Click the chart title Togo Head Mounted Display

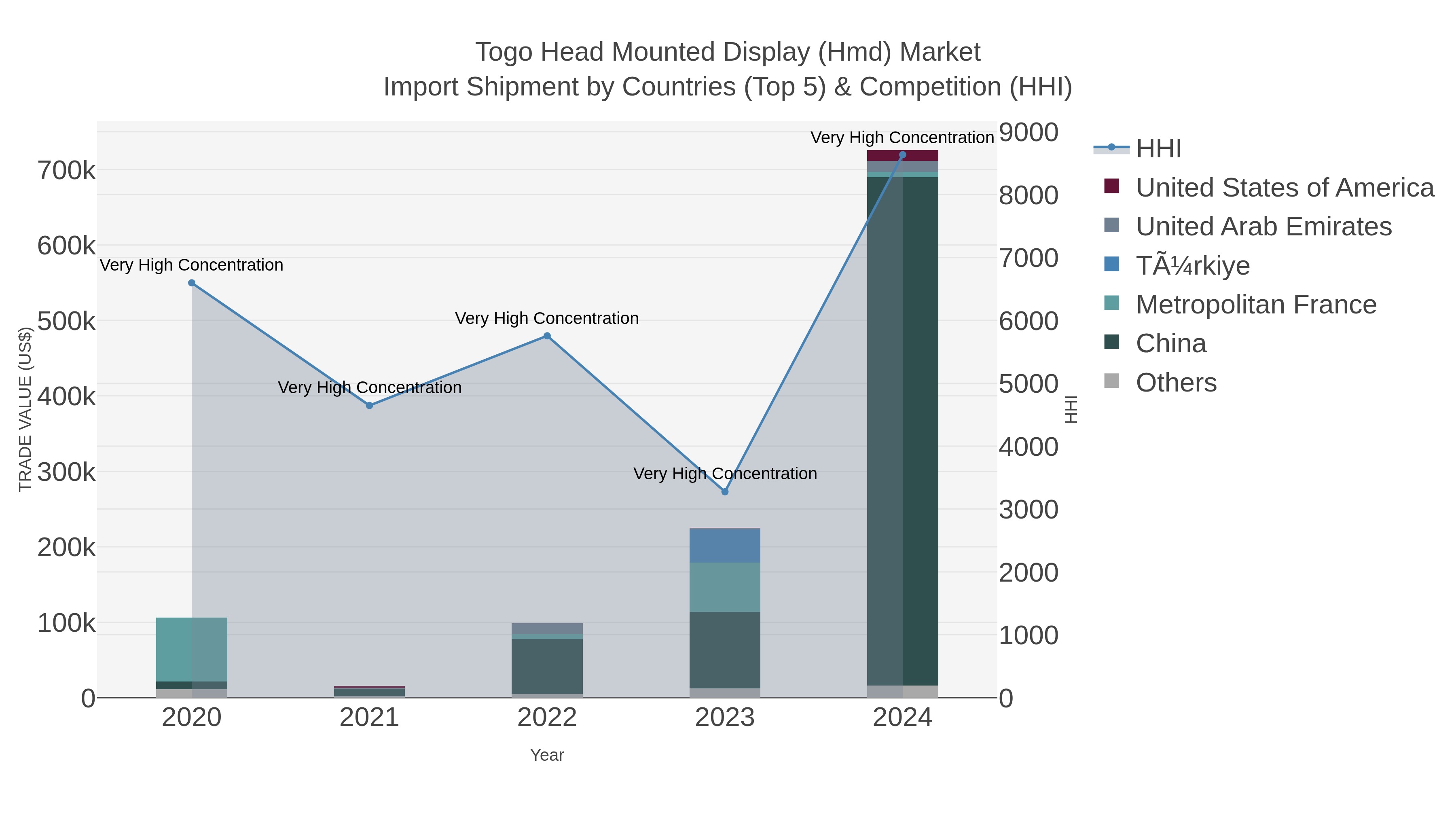point(728,52)
